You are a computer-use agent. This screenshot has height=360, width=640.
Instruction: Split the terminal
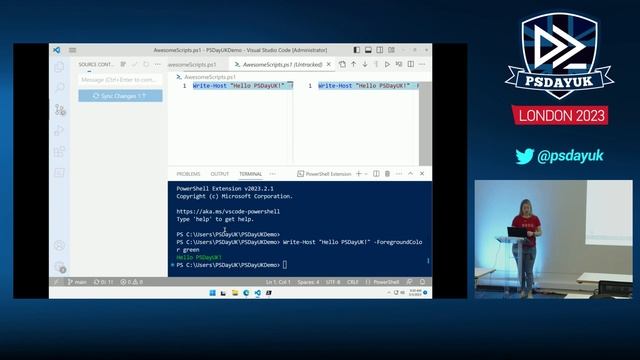pyautogui.click(x=376, y=174)
